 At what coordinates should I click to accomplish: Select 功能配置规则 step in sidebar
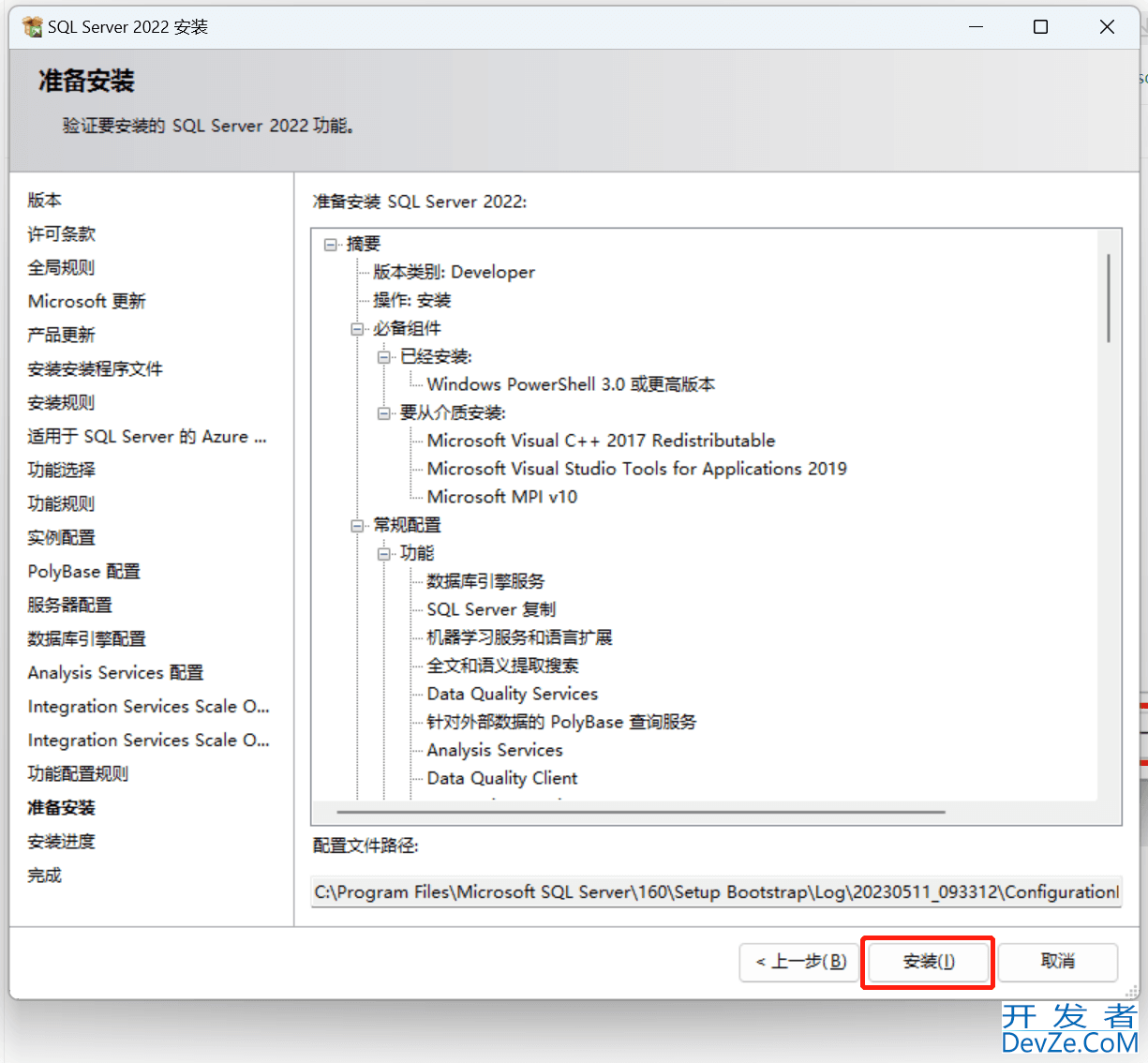79,773
